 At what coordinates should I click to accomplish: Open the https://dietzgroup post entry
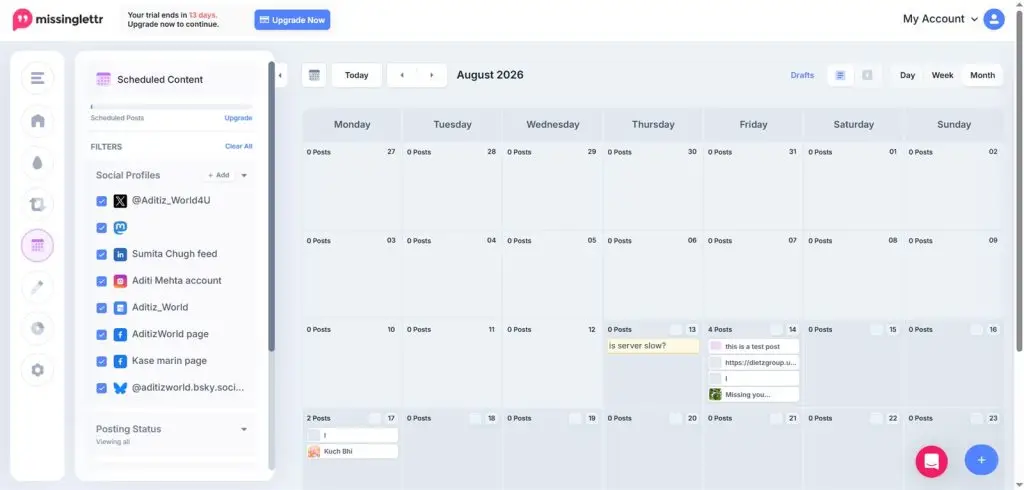753,363
